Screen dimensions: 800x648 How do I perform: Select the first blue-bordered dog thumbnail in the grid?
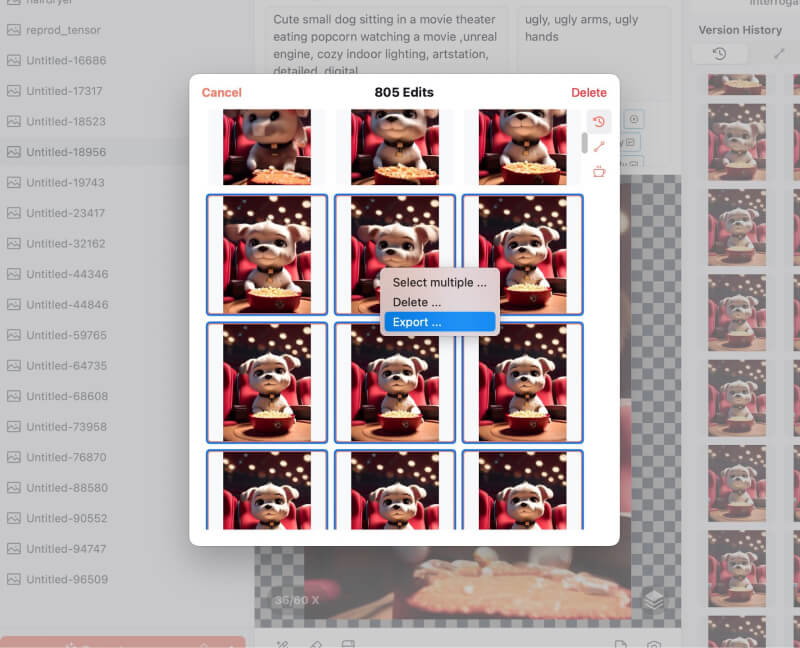(x=267, y=254)
